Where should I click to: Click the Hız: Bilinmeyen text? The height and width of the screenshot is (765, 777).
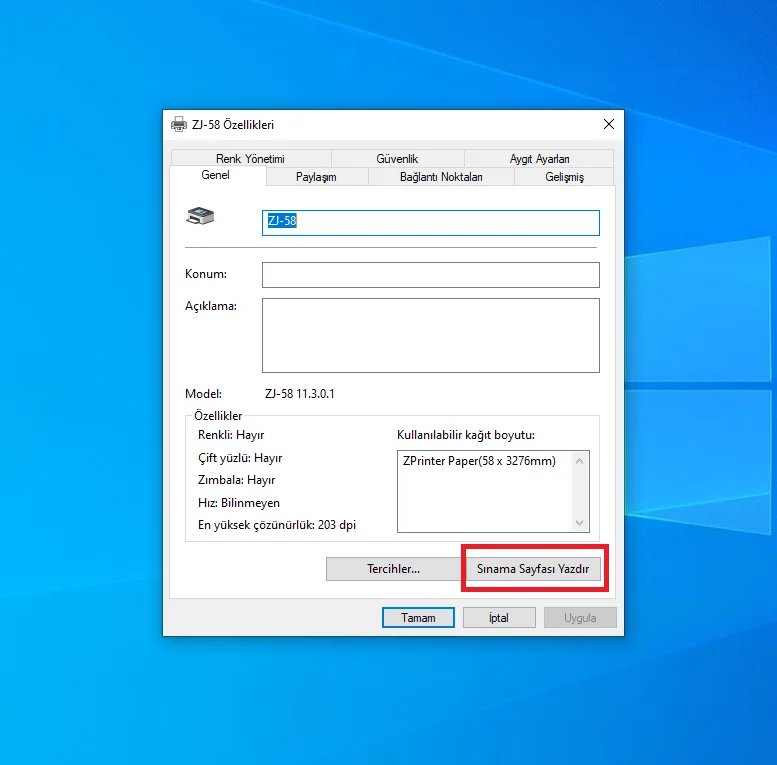[x=239, y=503]
